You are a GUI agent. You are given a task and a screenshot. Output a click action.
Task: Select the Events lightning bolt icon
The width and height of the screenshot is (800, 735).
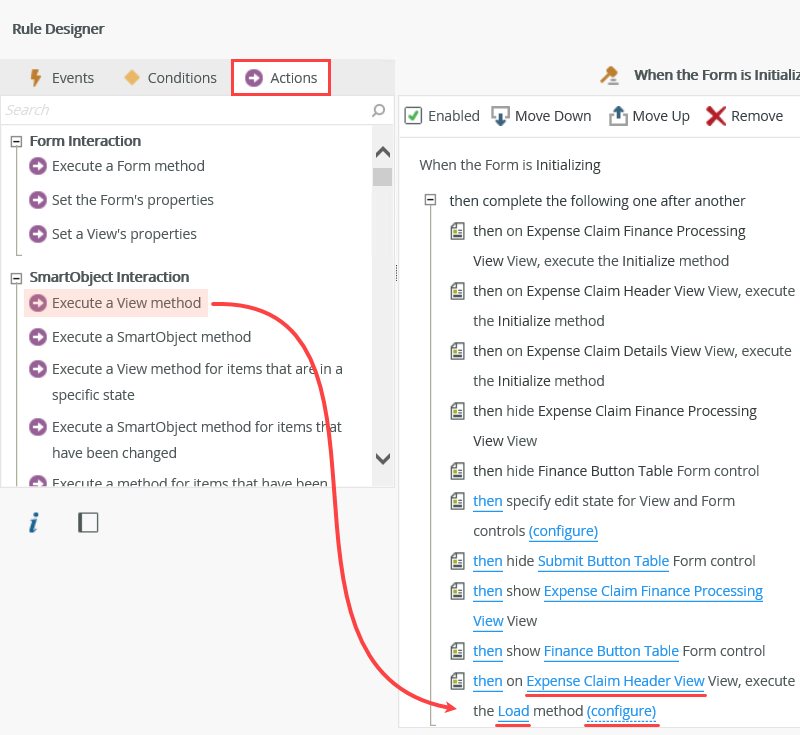tap(35, 77)
